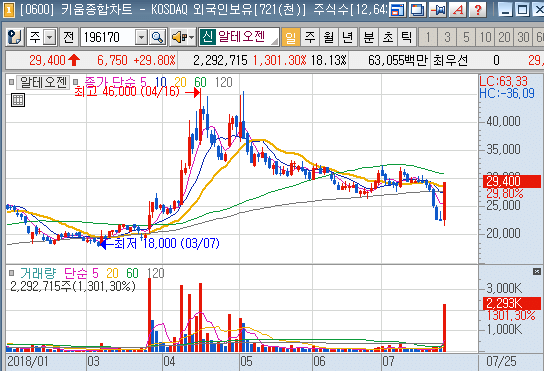This screenshot has width=544, height=371.
Task: Minimize the chart window
Action: [x=505, y=10]
